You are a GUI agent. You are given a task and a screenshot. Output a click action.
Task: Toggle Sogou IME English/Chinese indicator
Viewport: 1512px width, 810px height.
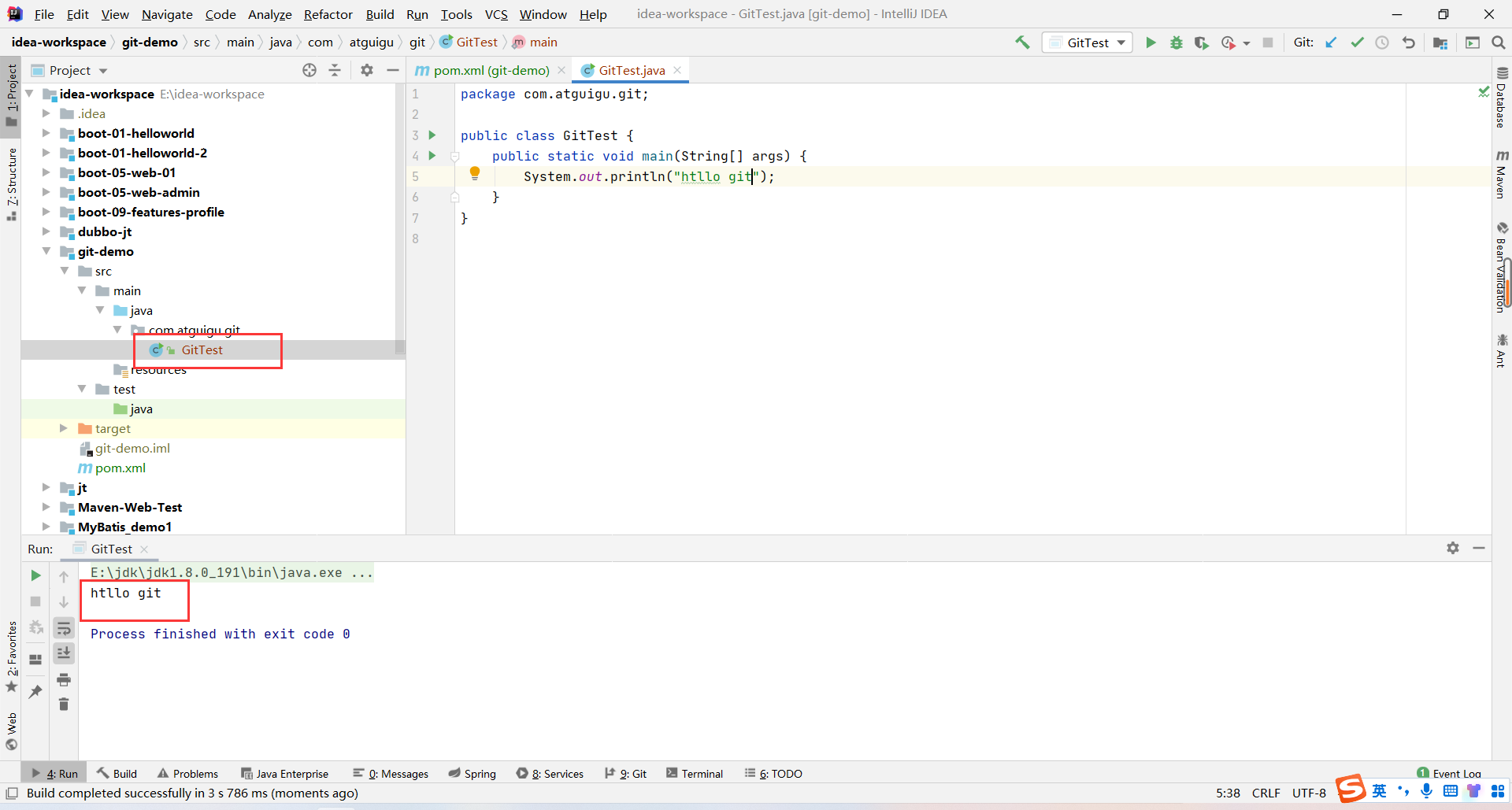[x=1380, y=790]
